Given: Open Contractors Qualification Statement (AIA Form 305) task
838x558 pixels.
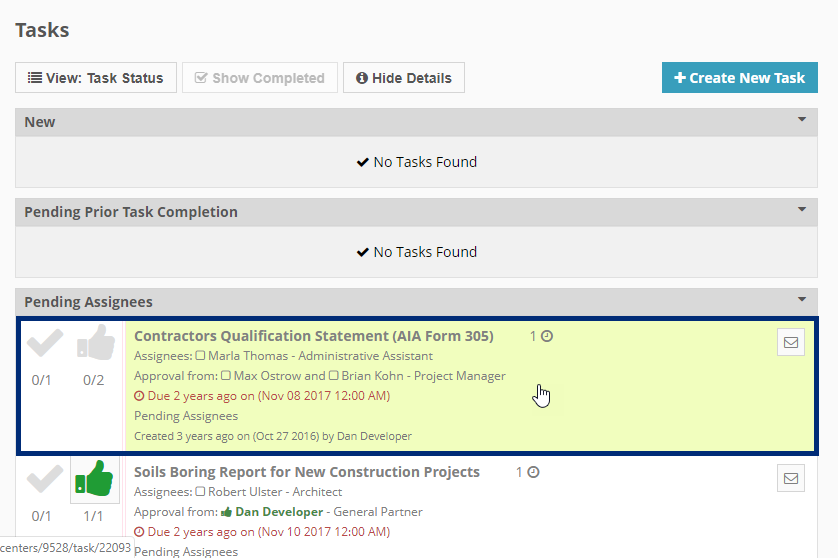Looking at the screenshot, I should coord(314,336).
